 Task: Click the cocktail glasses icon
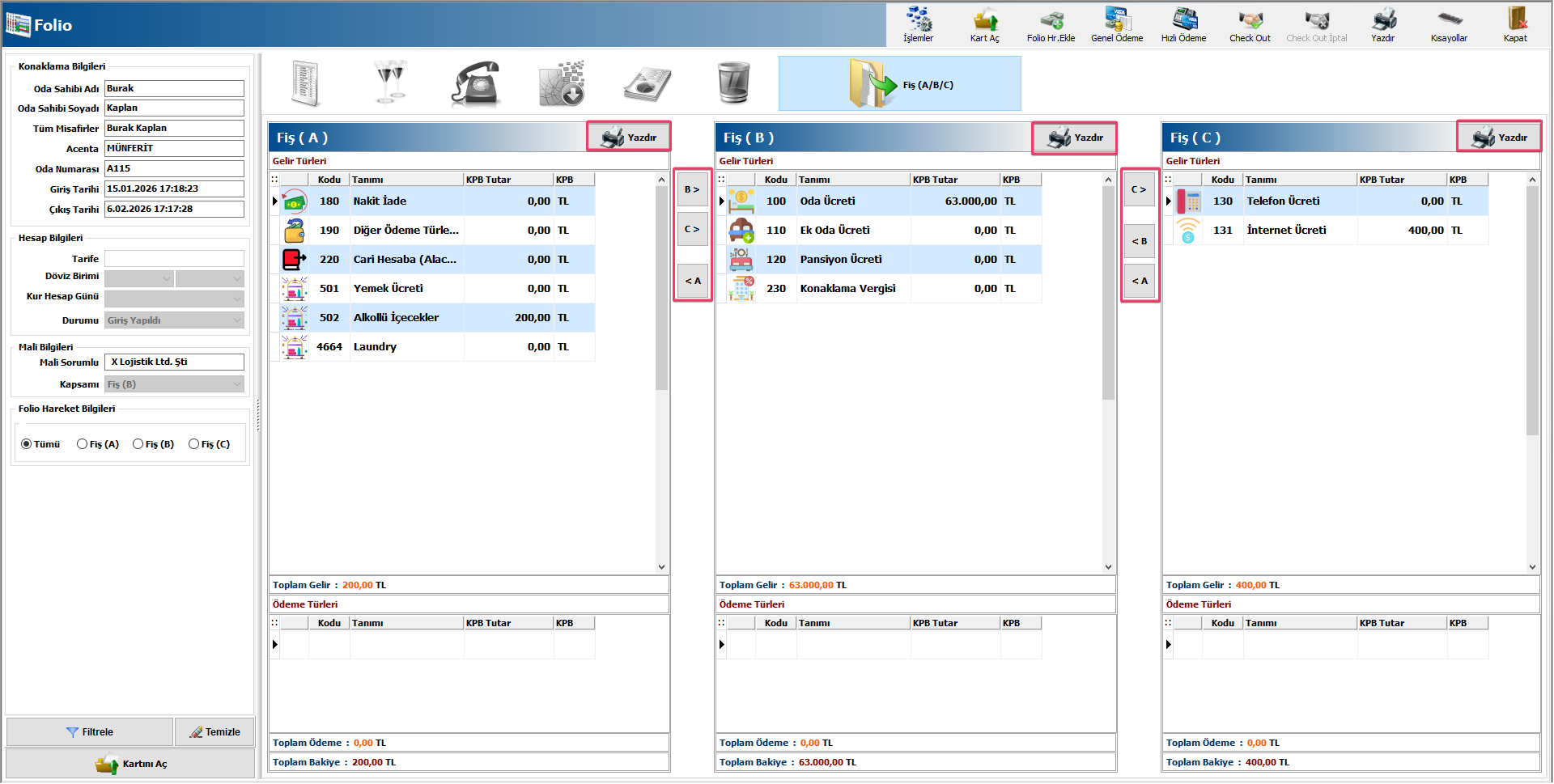pos(390,84)
